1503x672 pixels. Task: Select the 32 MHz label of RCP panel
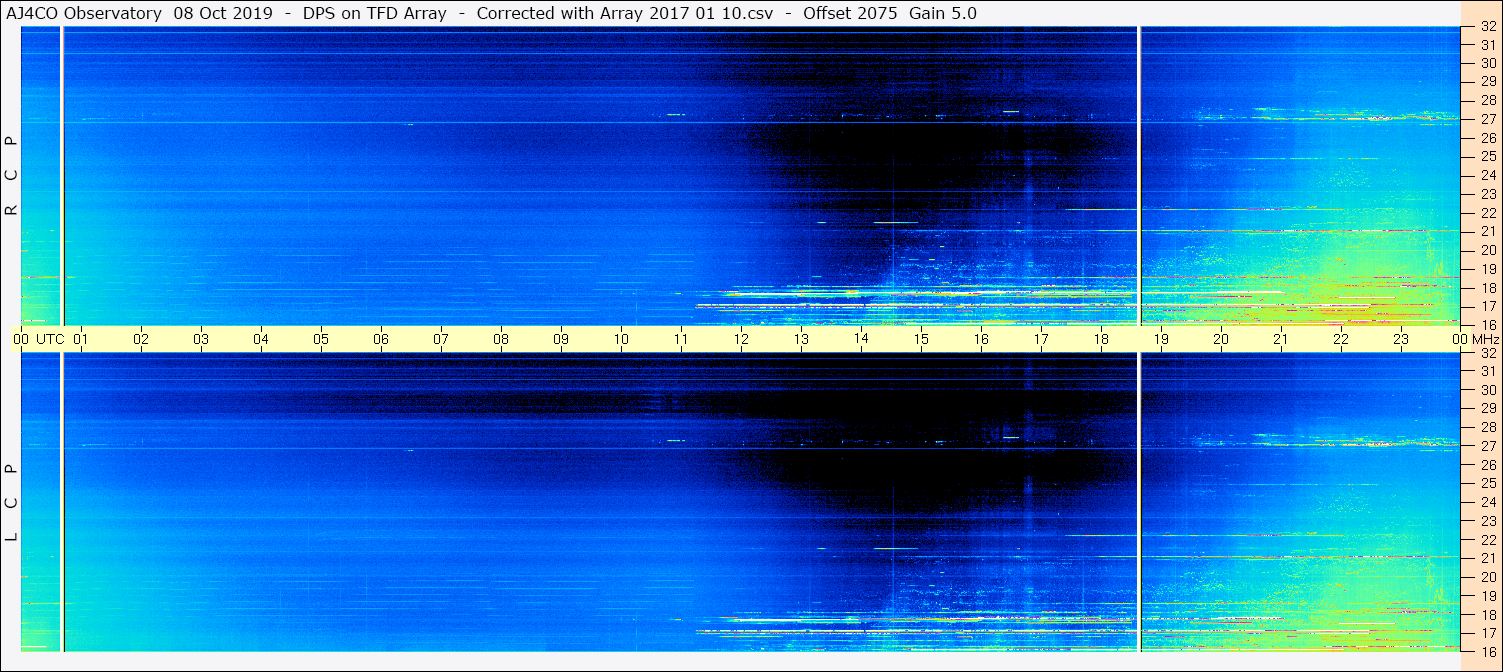pyautogui.click(x=1486, y=28)
